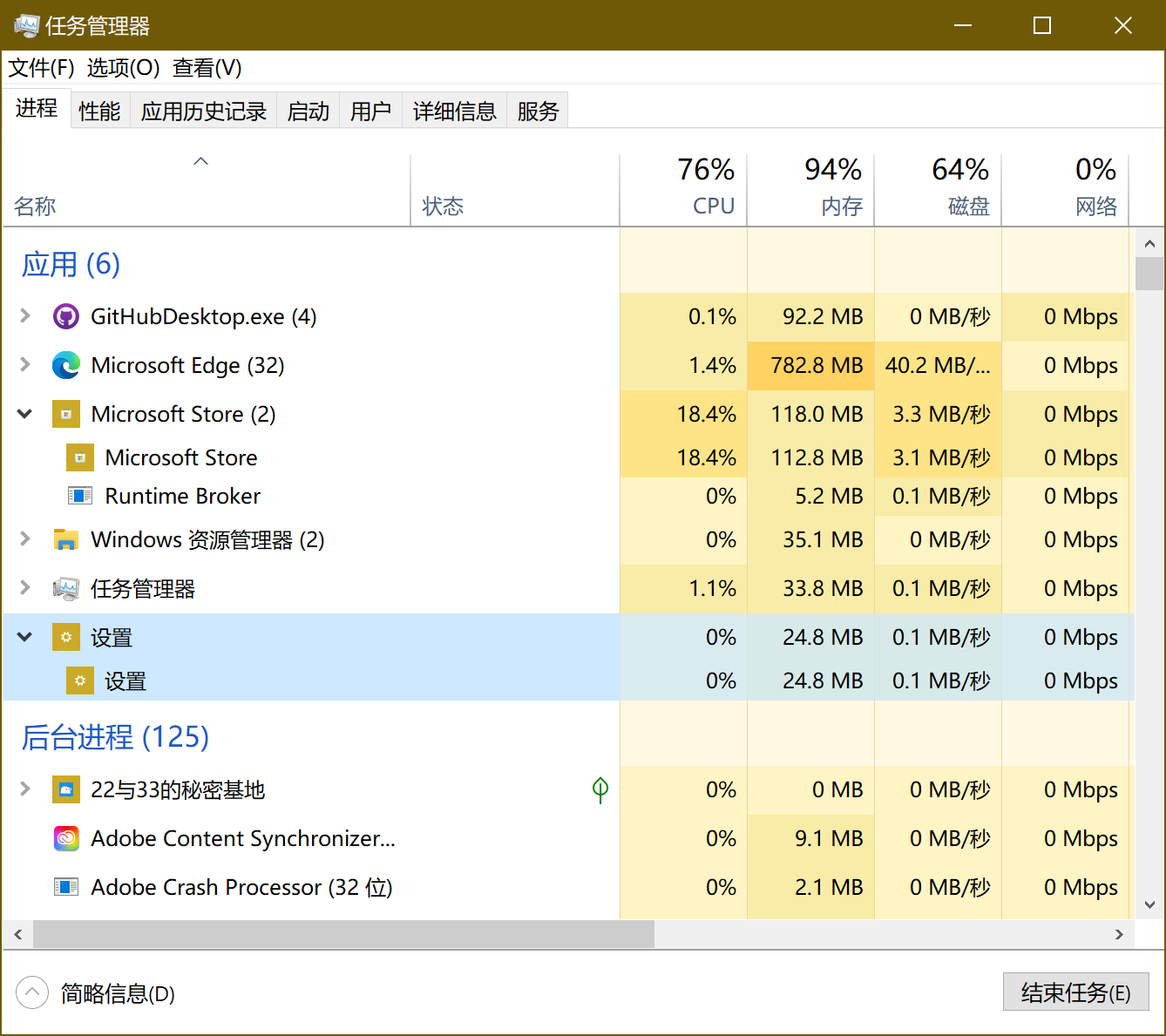1166x1036 pixels.
Task: Click the Runtime Broker icon
Action: (x=80, y=496)
